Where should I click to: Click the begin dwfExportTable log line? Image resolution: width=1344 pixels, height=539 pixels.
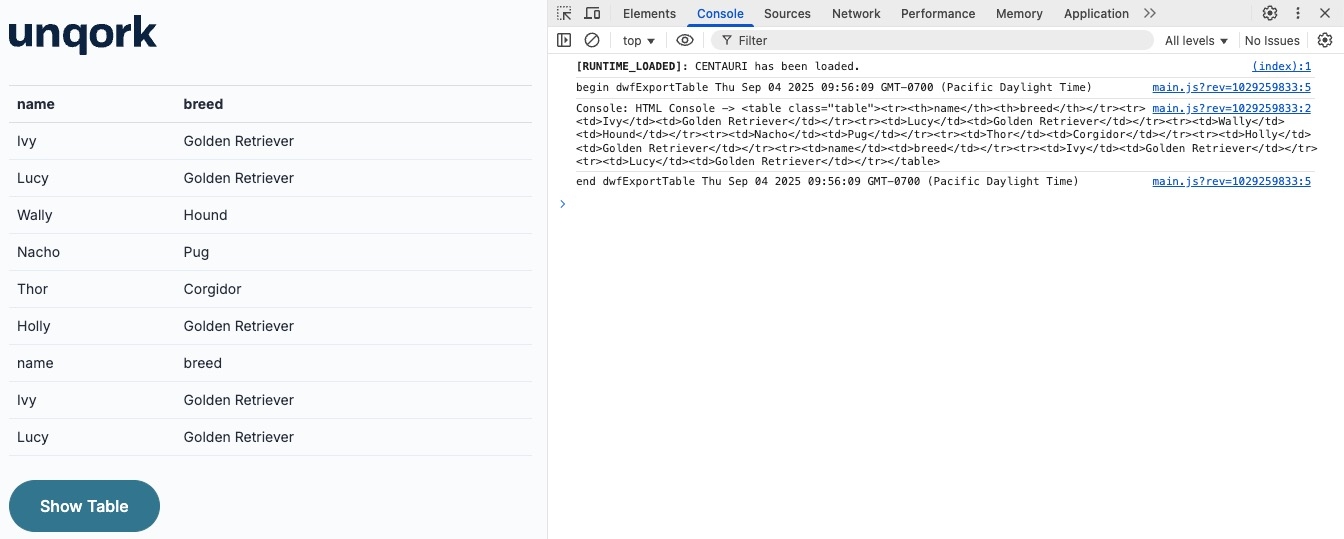point(834,88)
